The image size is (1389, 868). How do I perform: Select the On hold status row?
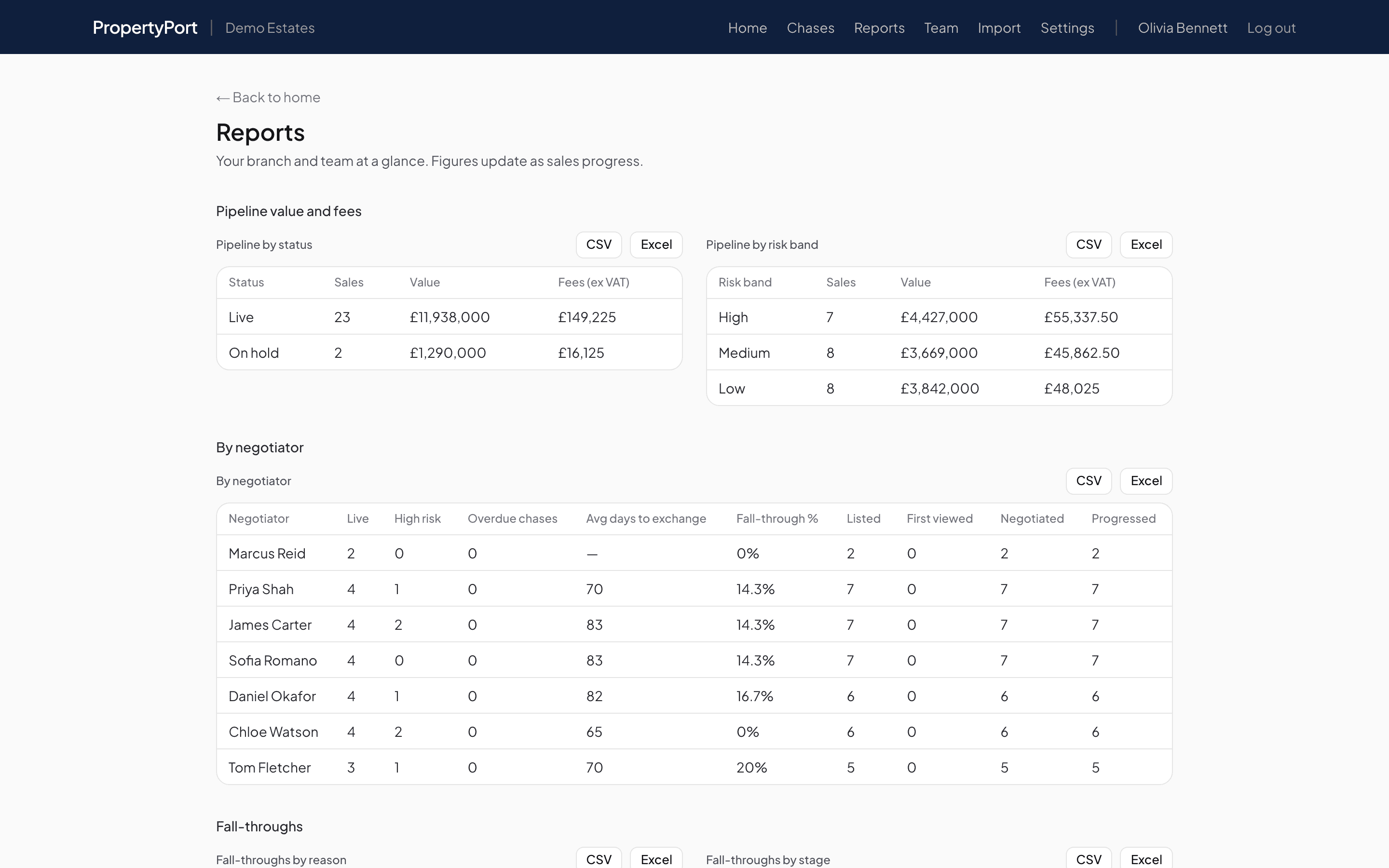pos(449,353)
